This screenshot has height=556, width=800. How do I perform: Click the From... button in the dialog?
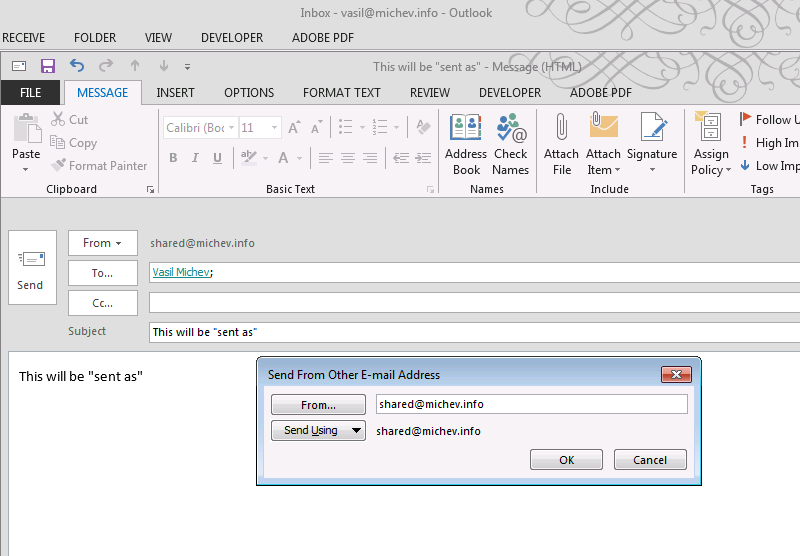318,405
